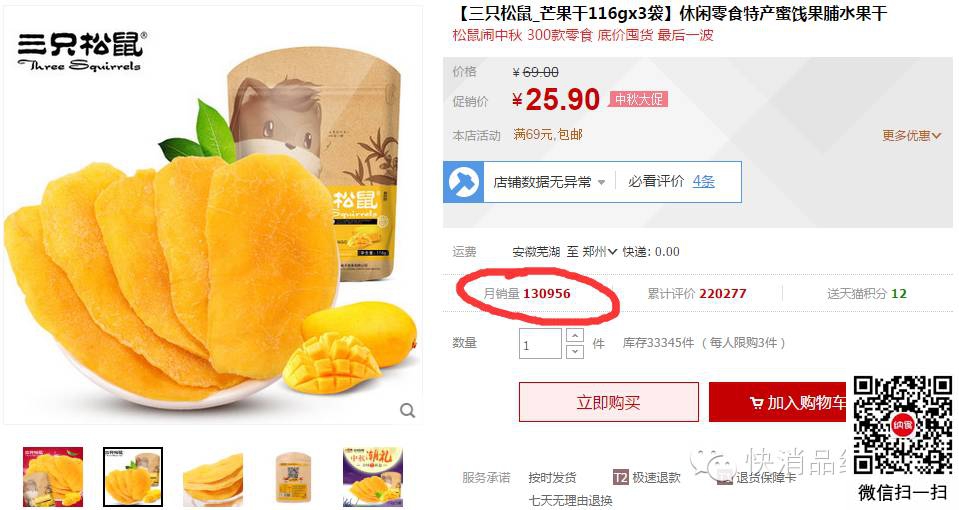Click the quantity input field
Image resolution: width=959 pixels, height=510 pixels.
[x=540, y=344]
